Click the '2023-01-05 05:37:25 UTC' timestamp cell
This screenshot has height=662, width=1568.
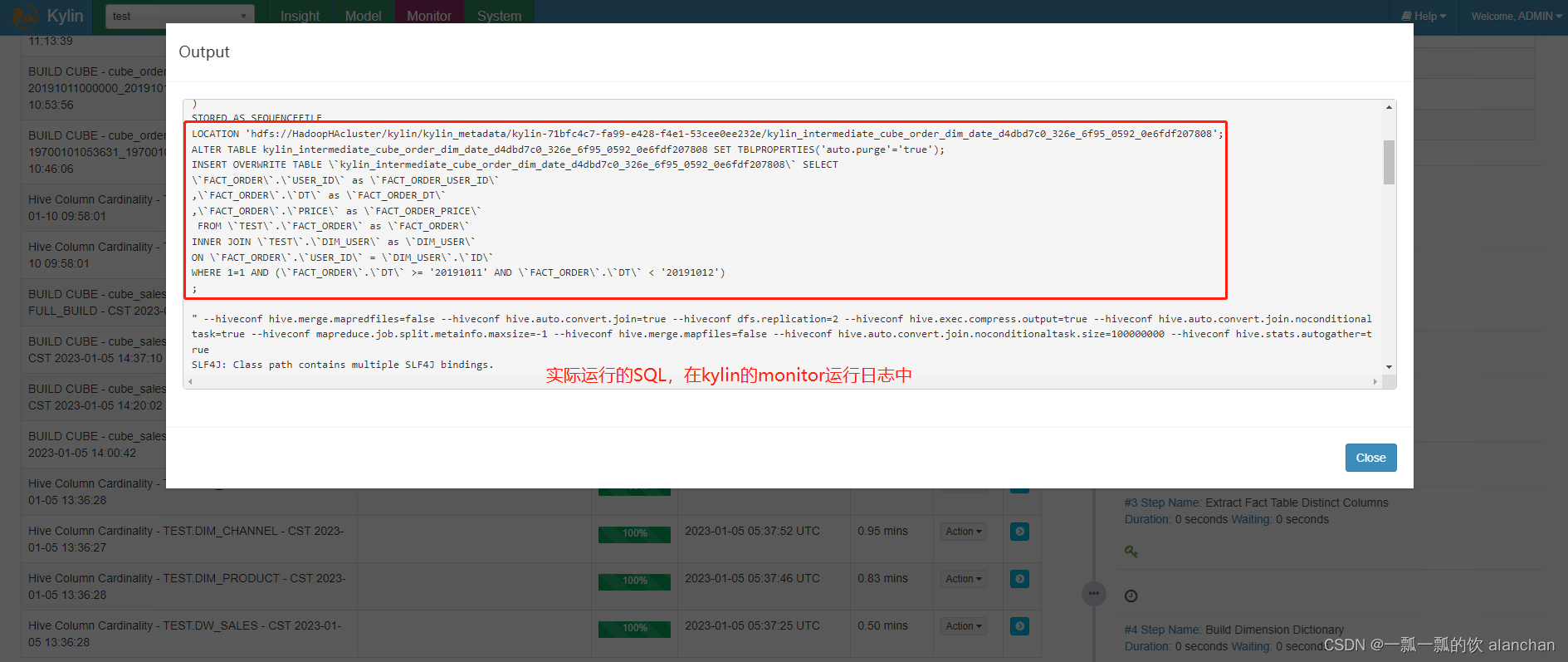[x=752, y=625]
